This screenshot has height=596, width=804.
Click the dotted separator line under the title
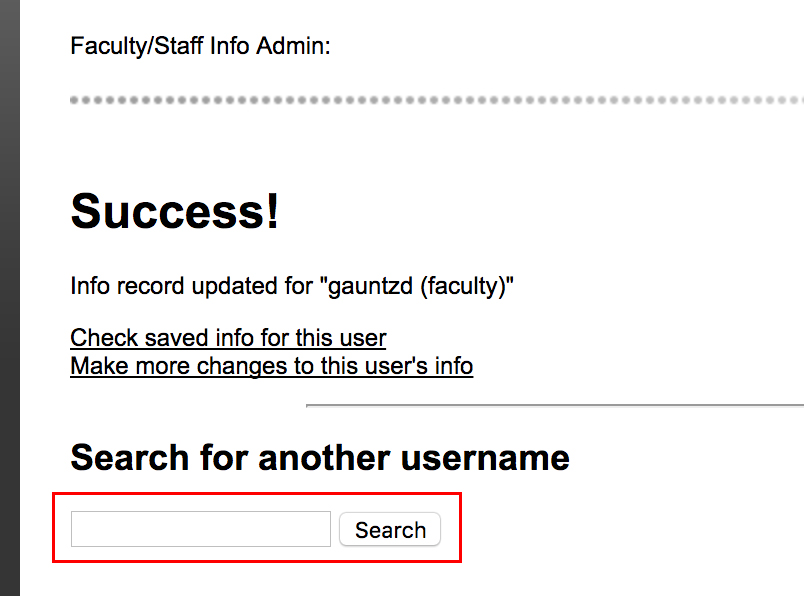click(x=437, y=100)
